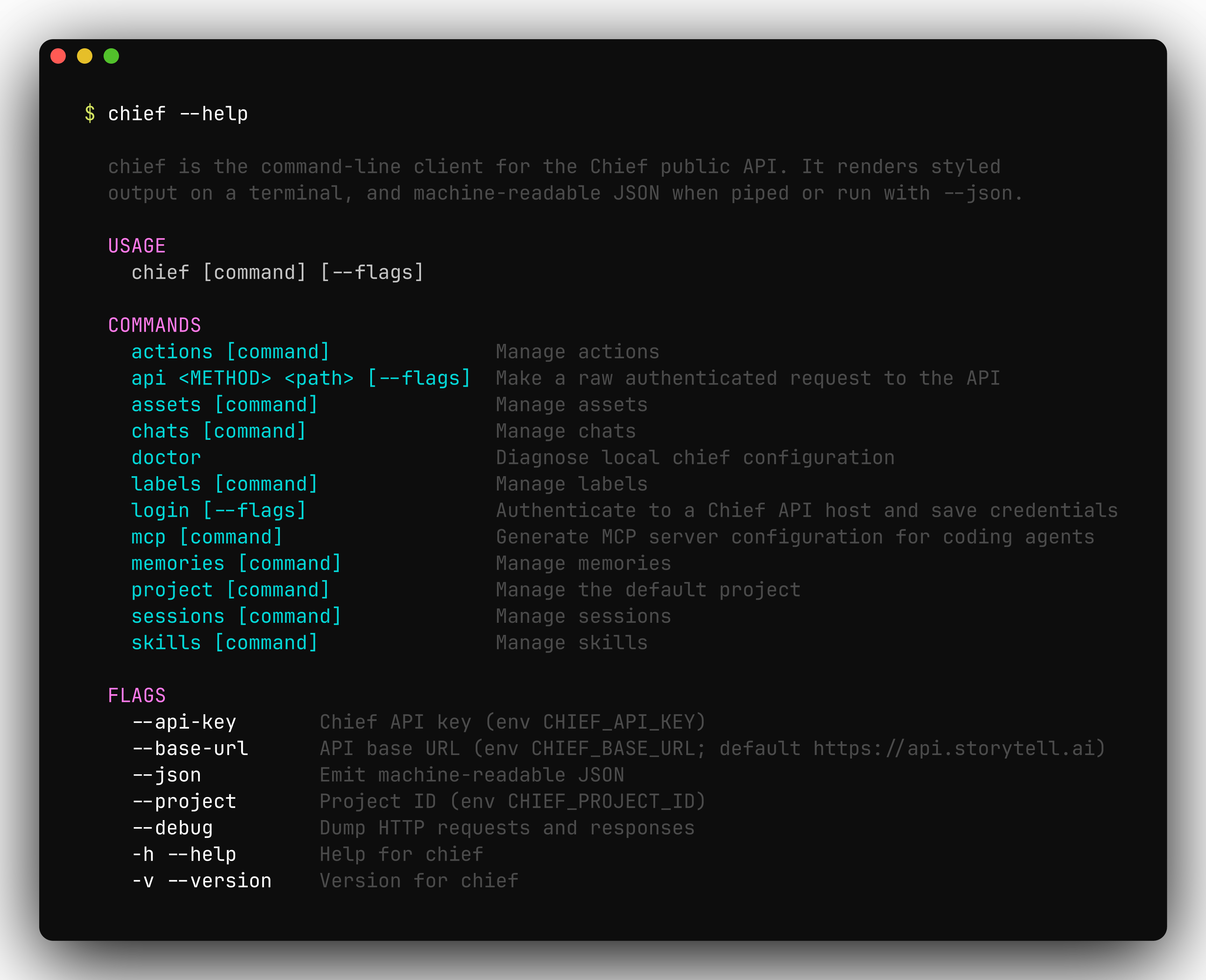The height and width of the screenshot is (980, 1206).
Task: Click the 'project [command]' entry
Action: [230, 590]
